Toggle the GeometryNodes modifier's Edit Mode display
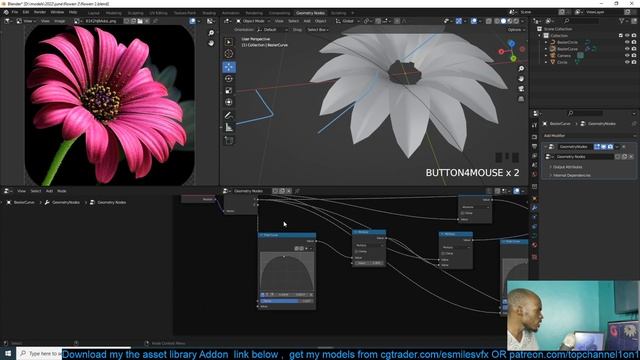 click(597, 147)
